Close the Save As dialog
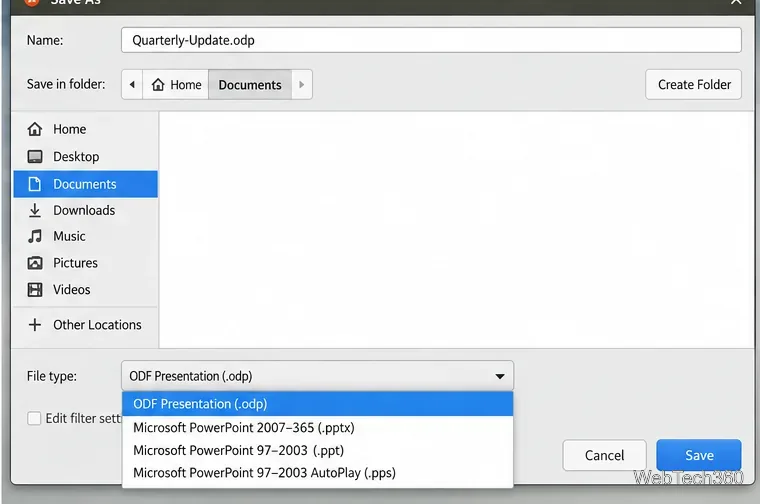The width and height of the screenshot is (760, 504). 736,2
